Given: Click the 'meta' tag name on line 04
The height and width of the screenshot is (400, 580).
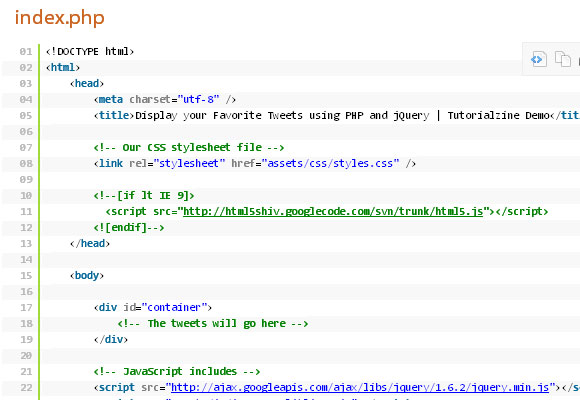Looking at the screenshot, I should pyautogui.click(x=111, y=100).
